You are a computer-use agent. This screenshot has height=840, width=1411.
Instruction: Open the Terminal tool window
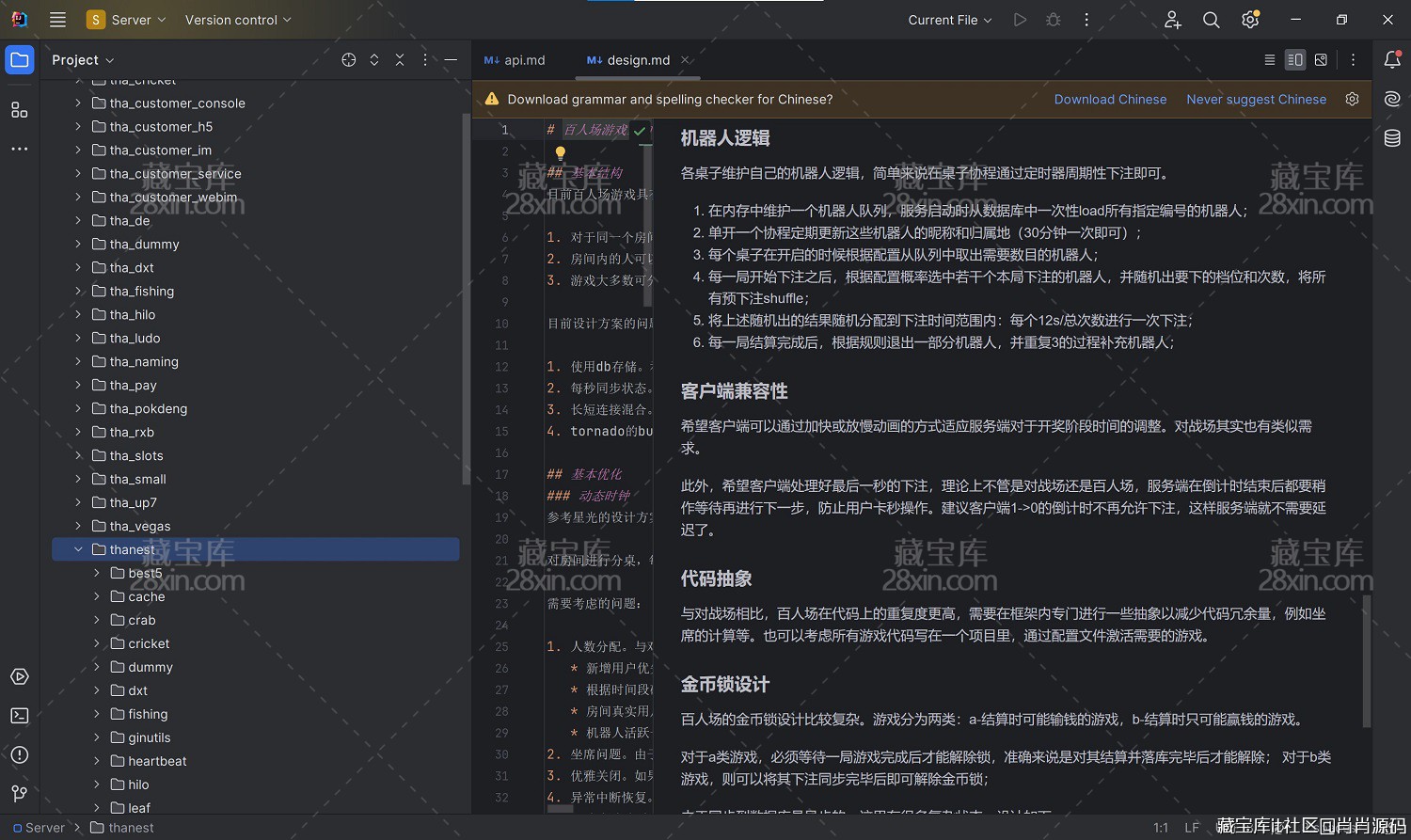point(20,716)
